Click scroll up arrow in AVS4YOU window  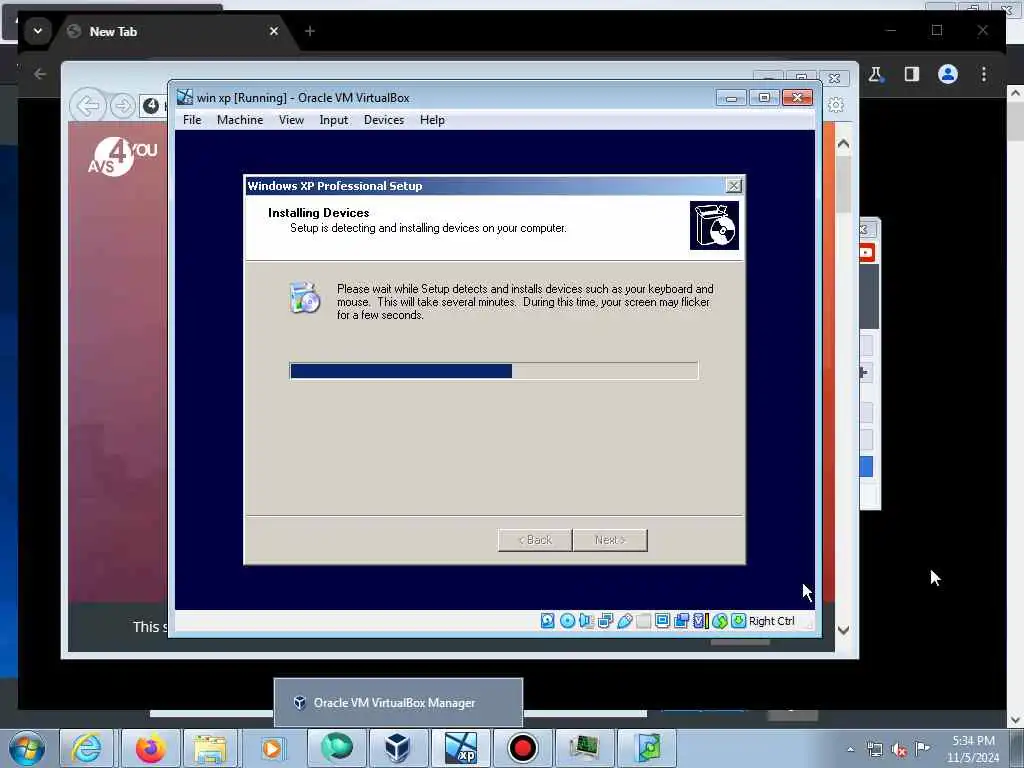[843, 144]
